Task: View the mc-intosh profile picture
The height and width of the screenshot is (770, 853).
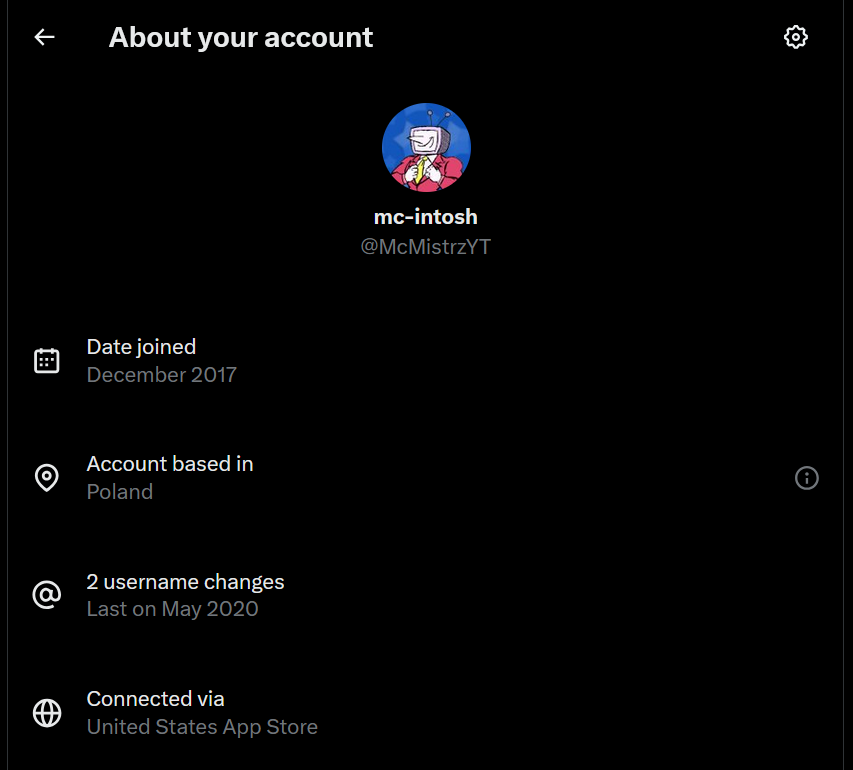Action: (426, 146)
